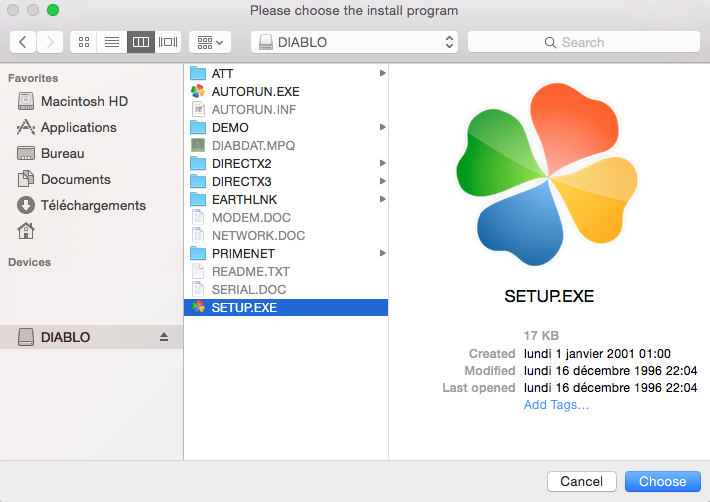This screenshot has height=502, width=710.
Task: Select the SETUP.EXE file icon in list
Action: (198, 307)
